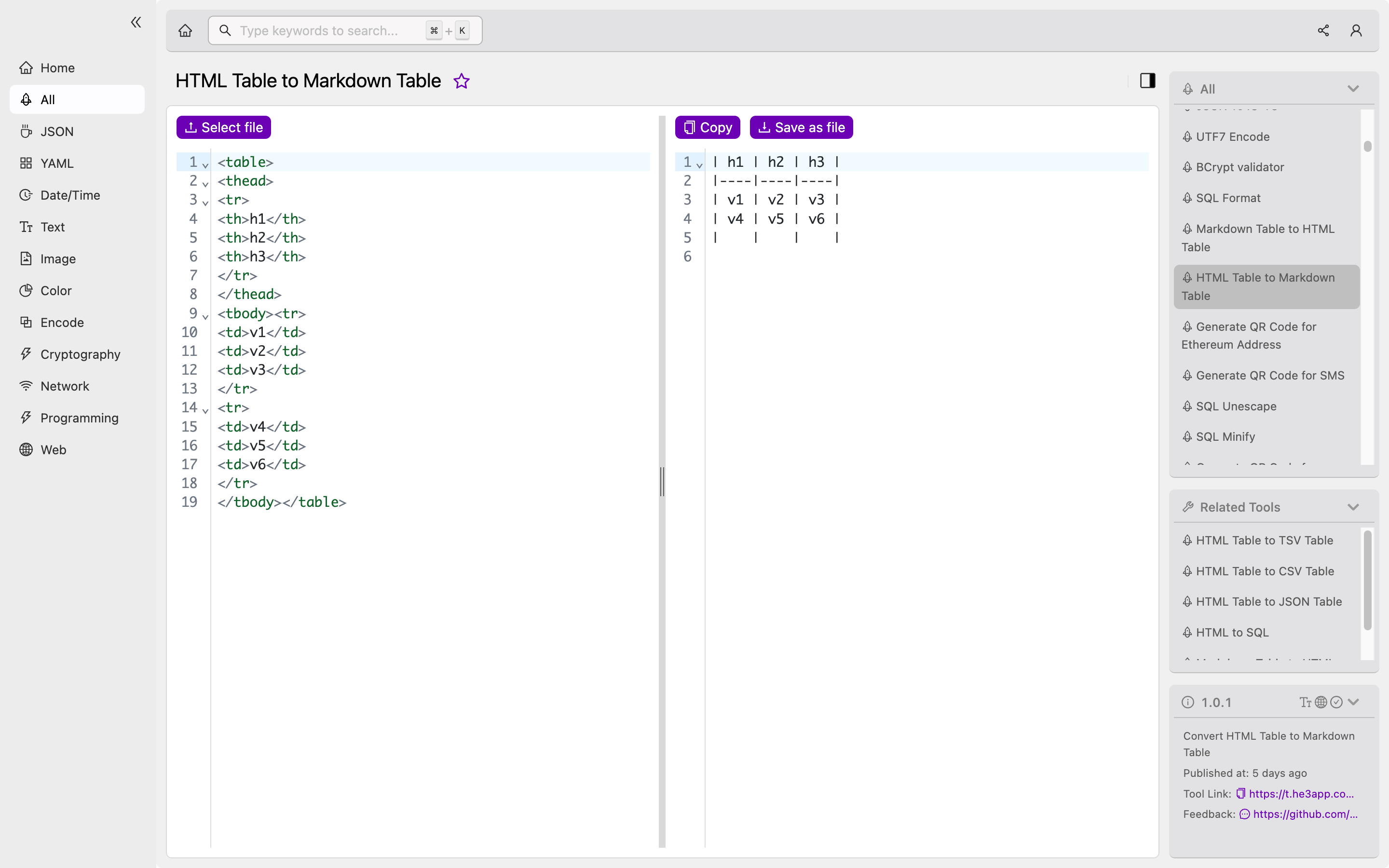Click the search input field
Viewport: 1389px width, 868px height.
click(x=345, y=30)
